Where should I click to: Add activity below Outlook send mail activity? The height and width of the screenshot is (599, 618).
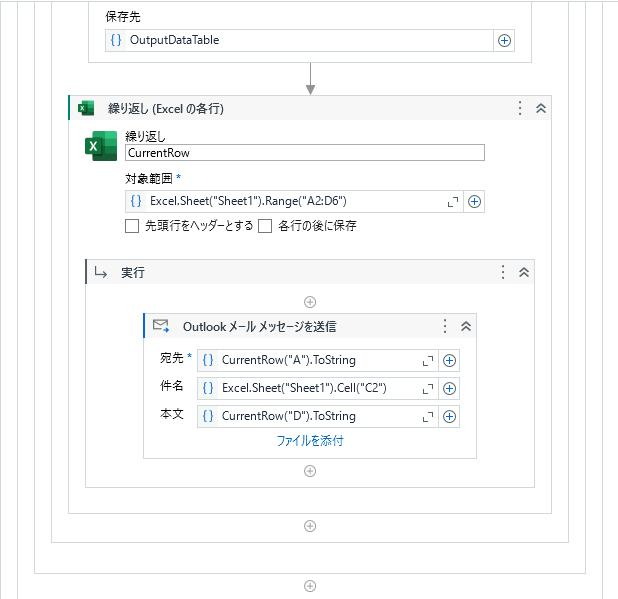tap(310, 471)
